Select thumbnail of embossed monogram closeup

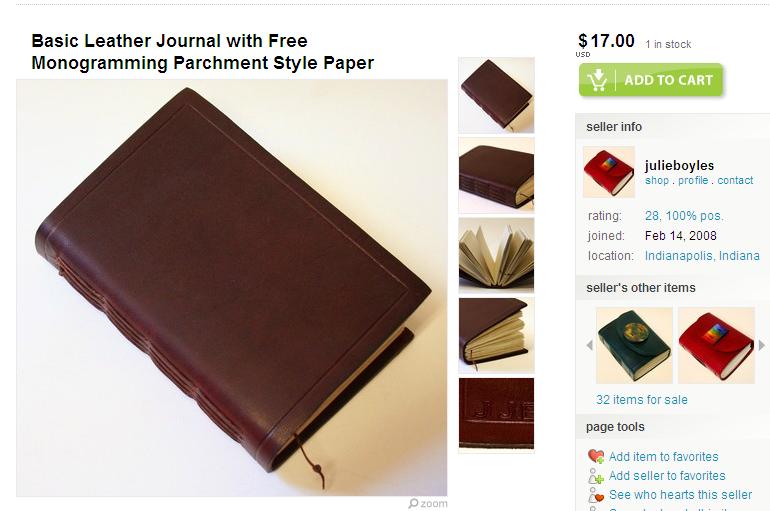pos(496,413)
